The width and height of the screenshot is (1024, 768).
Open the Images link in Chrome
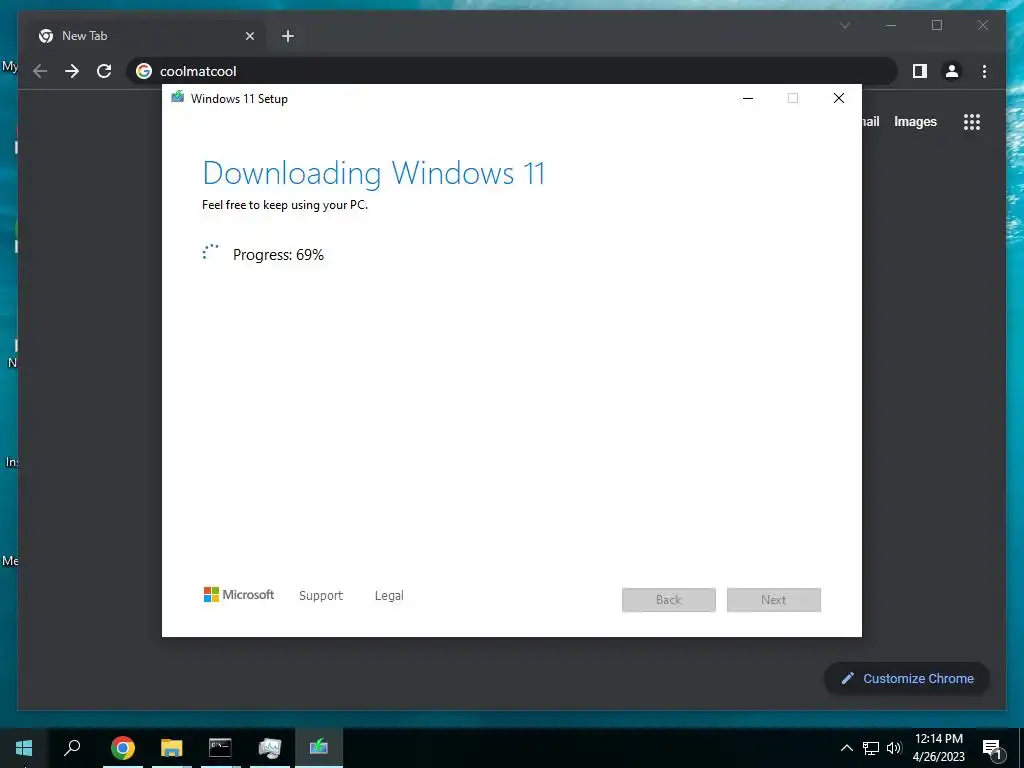(915, 121)
